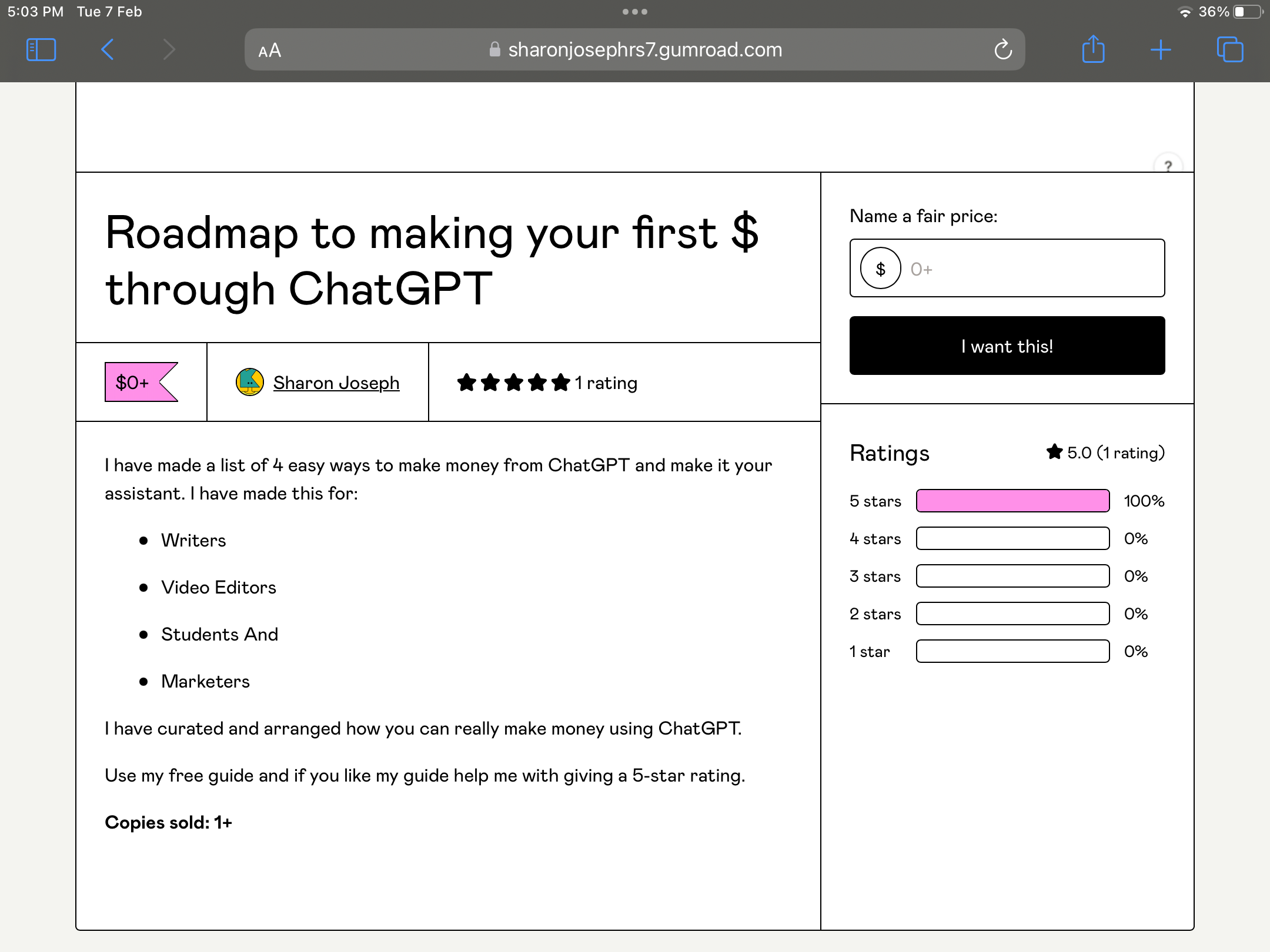Open the AA reader text options

[x=270, y=51]
